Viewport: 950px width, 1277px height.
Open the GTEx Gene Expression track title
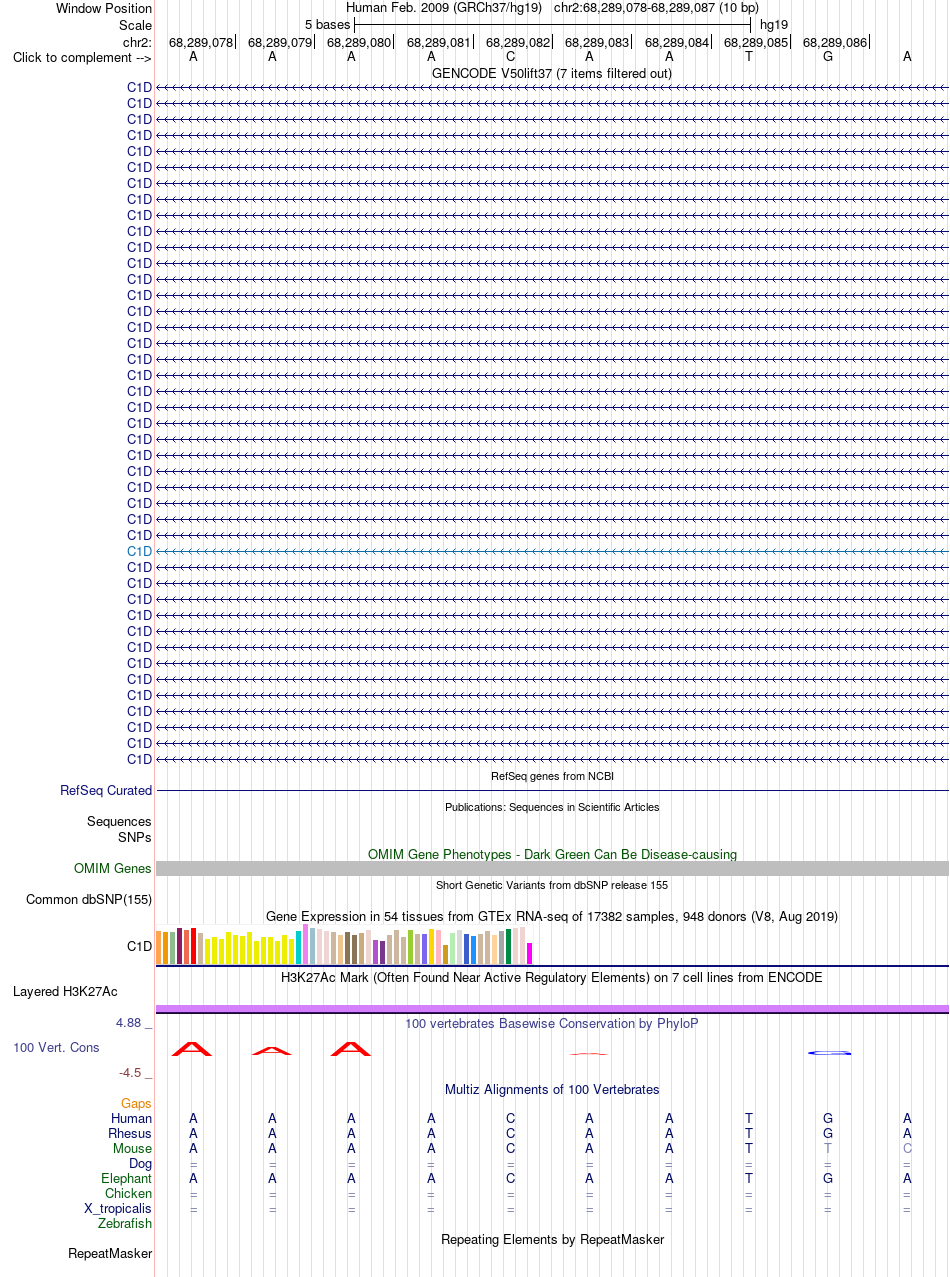552,916
